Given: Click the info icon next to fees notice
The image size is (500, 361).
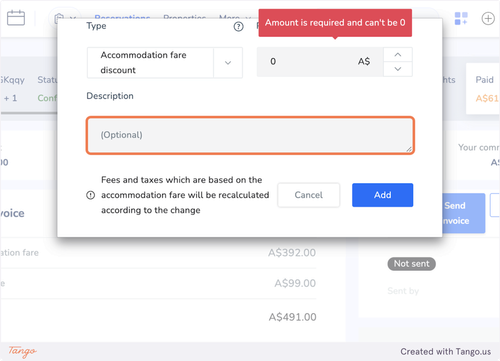Looking at the screenshot, I should [91, 195].
